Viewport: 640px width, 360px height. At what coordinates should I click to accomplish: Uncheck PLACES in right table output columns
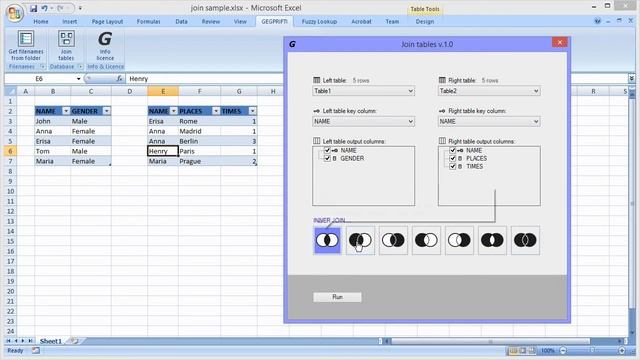tap(452, 158)
